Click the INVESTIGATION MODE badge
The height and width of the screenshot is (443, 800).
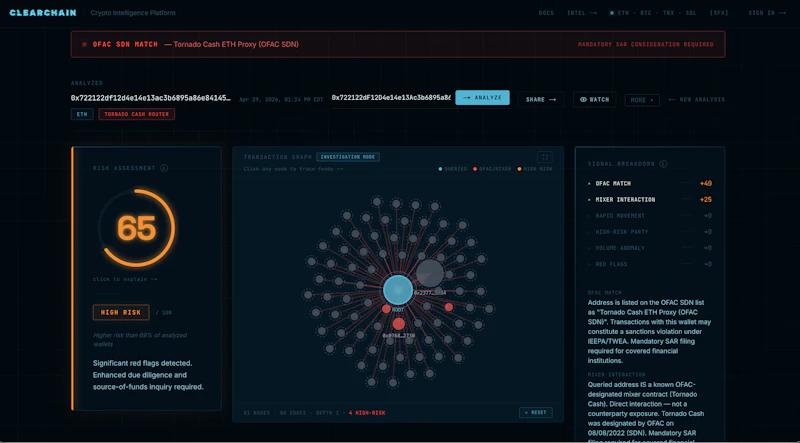348,157
